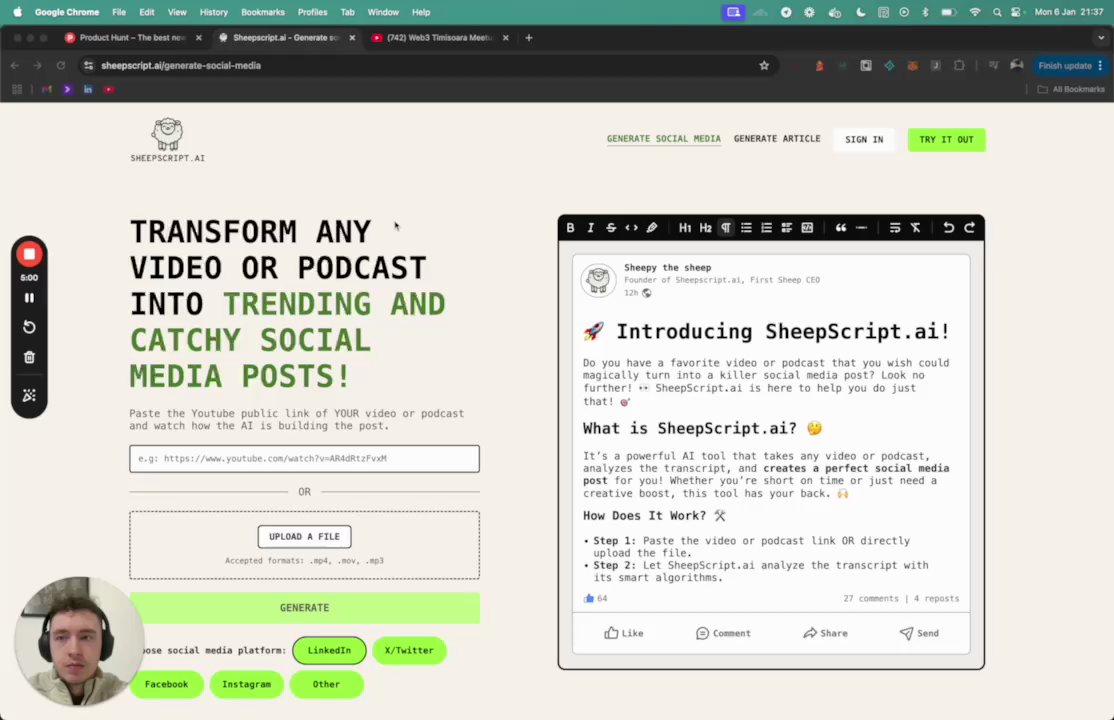
Task: Restart the recording with the rewind icon
Action: tap(29, 327)
